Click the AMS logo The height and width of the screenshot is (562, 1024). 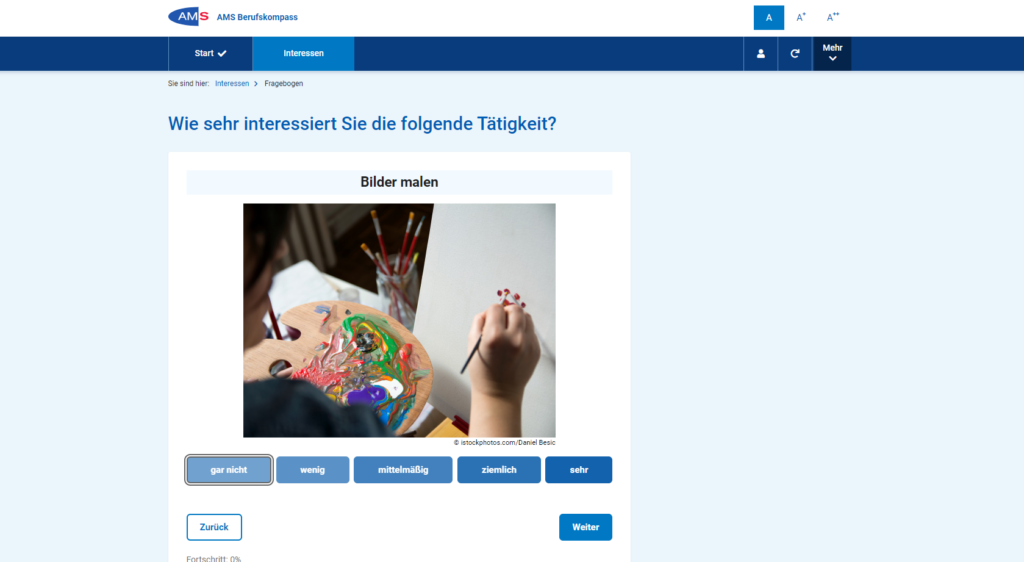coord(189,17)
